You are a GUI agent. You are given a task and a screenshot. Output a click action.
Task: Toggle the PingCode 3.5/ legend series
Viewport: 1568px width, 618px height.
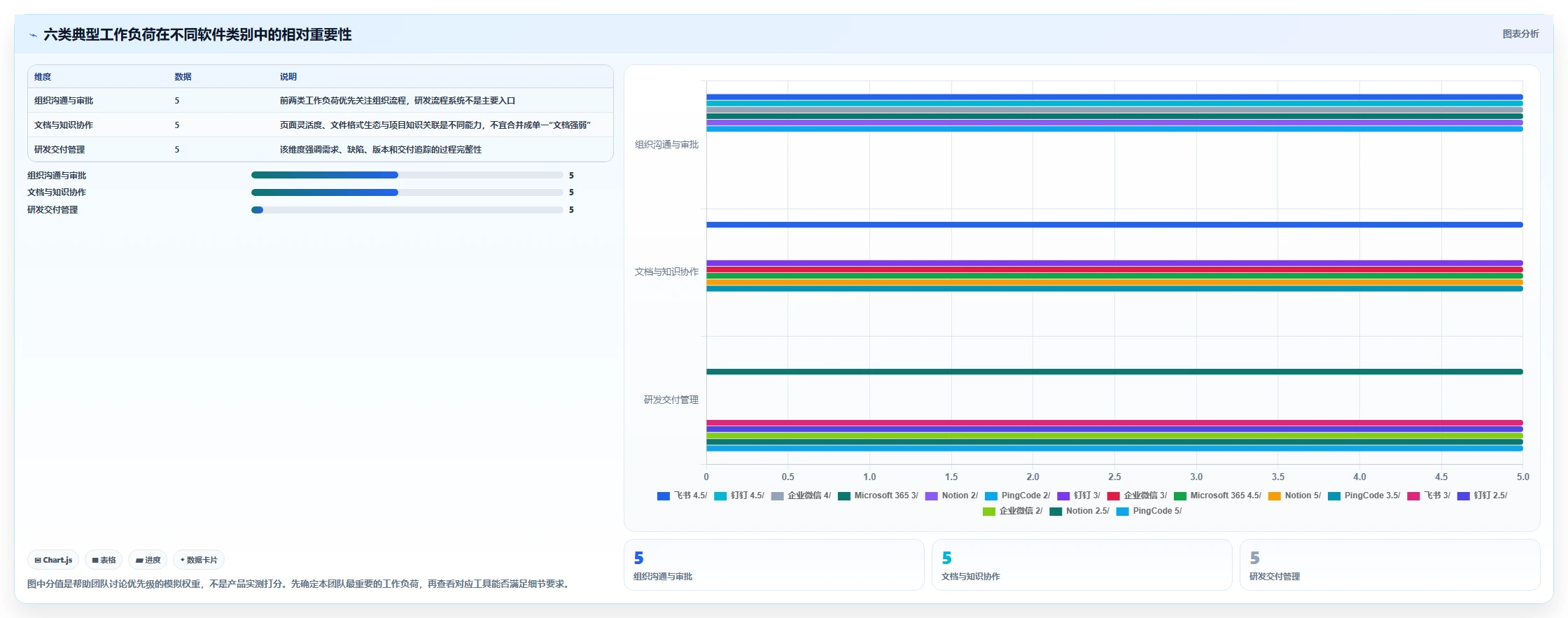coord(1364,496)
